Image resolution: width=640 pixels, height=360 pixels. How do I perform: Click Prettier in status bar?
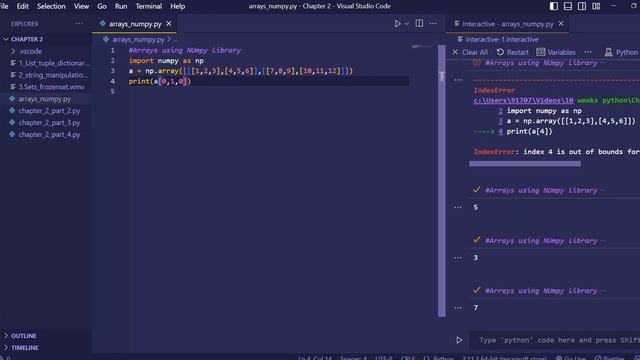[609, 358]
